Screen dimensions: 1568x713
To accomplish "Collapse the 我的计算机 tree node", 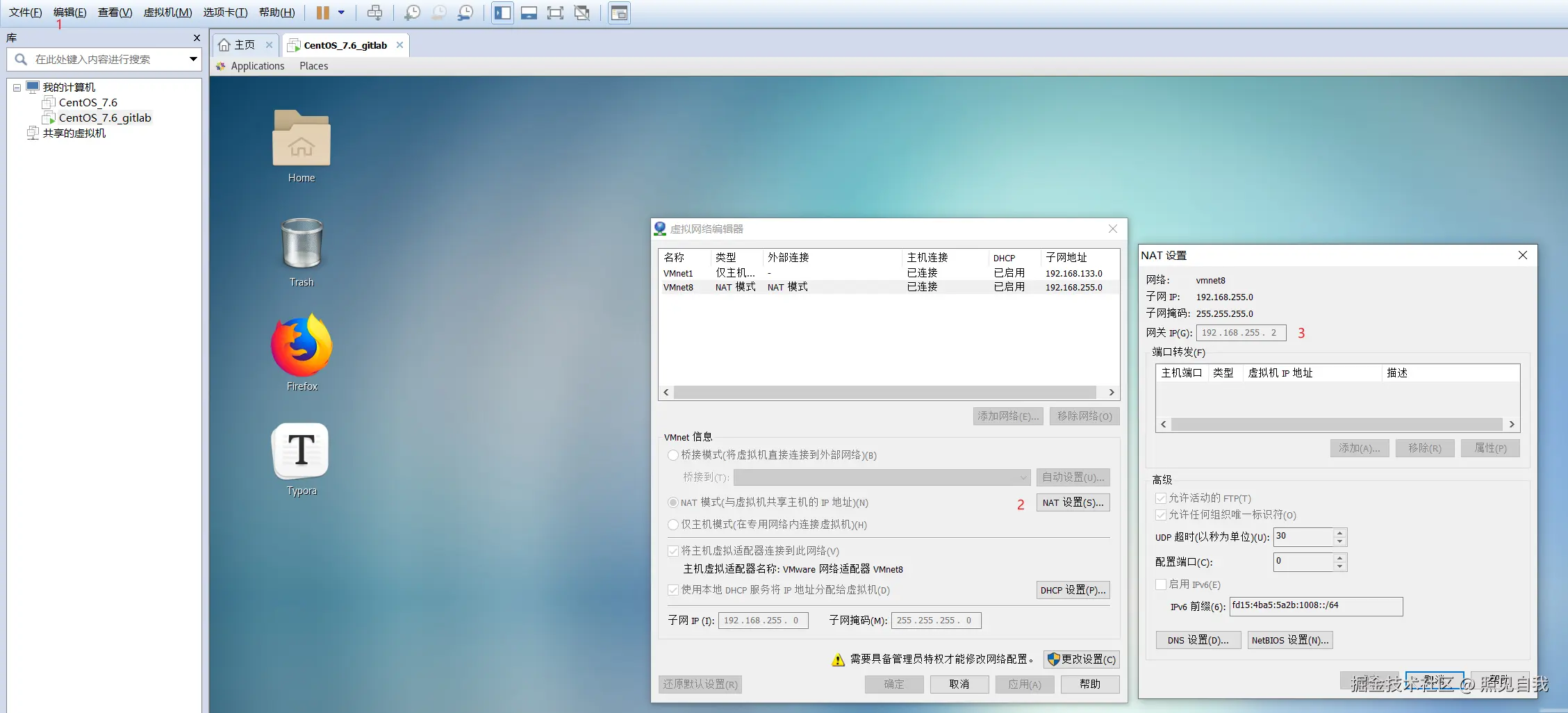I will click(17, 88).
